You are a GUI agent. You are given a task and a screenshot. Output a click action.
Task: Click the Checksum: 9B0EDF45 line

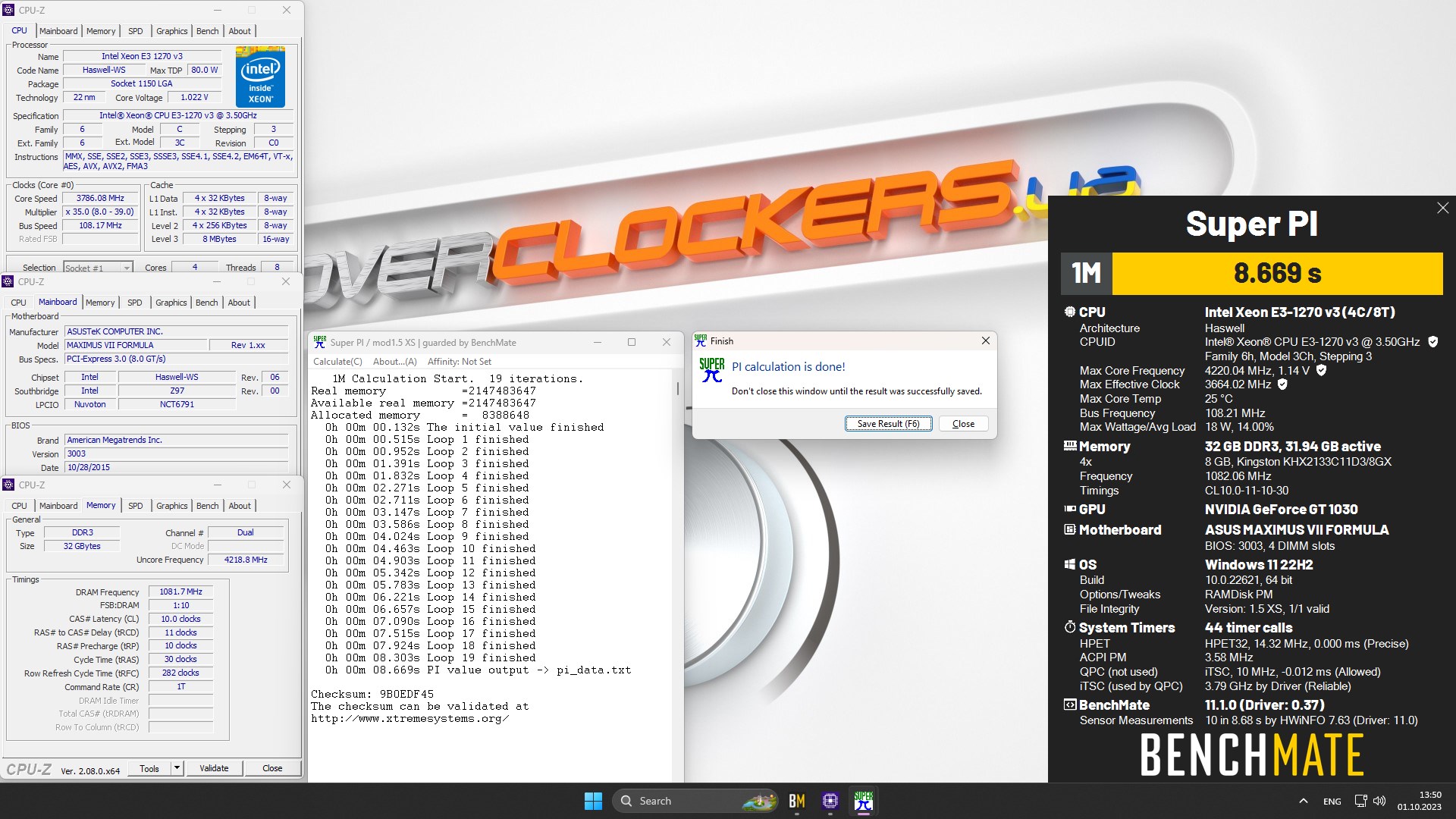pyautogui.click(x=372, y=694)
